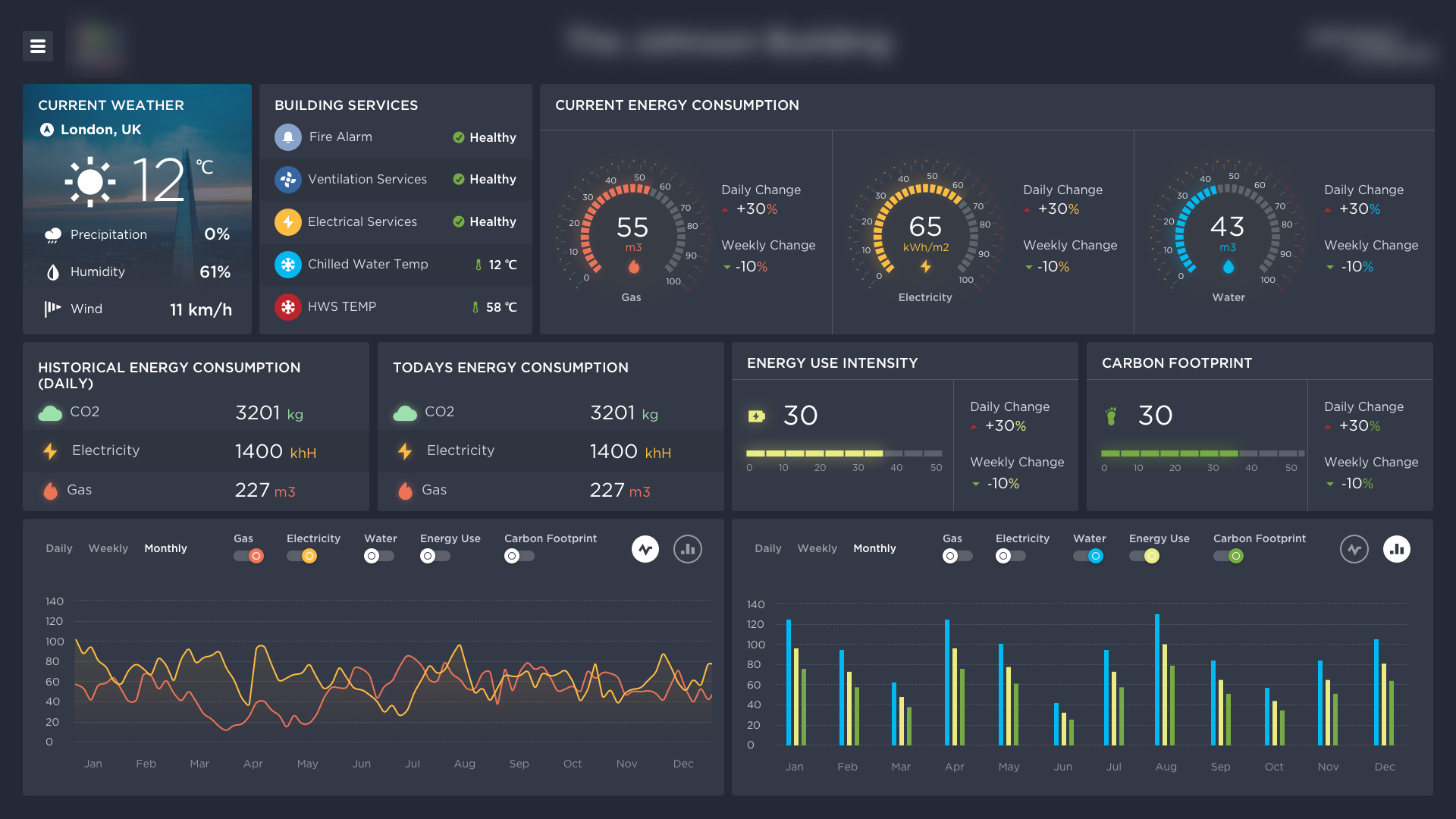
Task: Click the Energy Use Intensity progress bar
Action: click(x=844, y=453)
